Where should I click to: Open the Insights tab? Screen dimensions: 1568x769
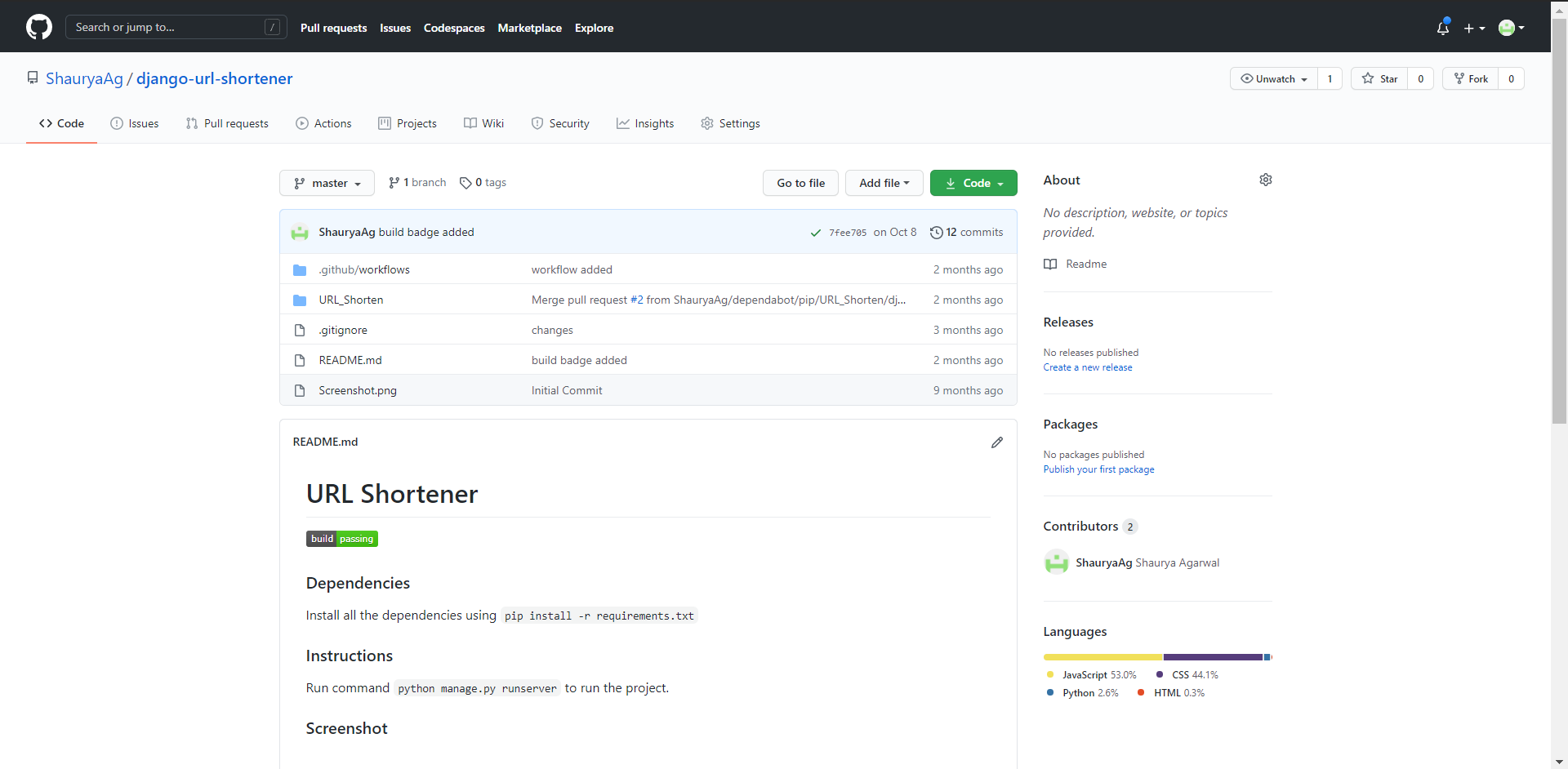coord(645,123)
